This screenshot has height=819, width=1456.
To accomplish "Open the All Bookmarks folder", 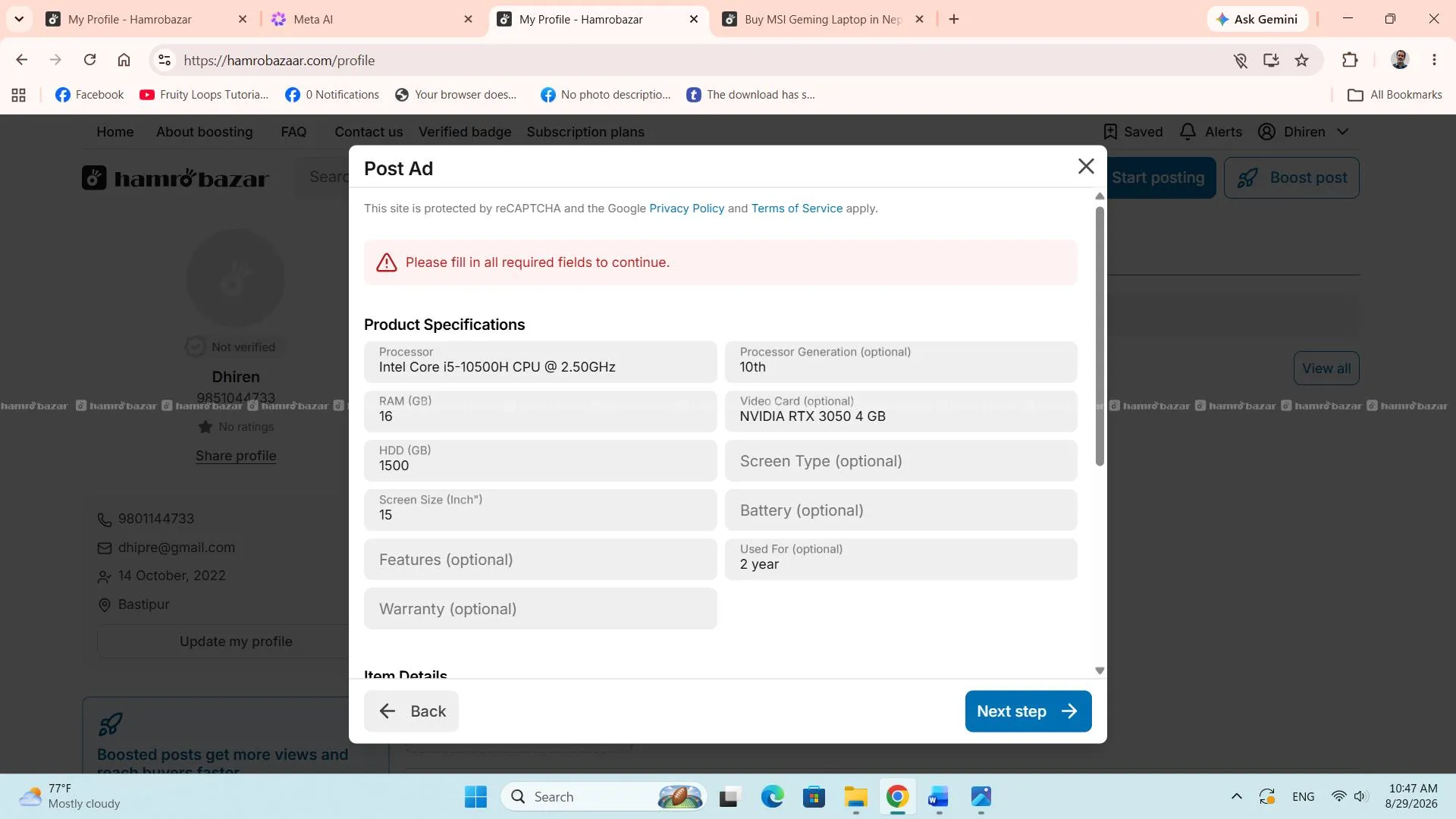I will click(1395, 95).
